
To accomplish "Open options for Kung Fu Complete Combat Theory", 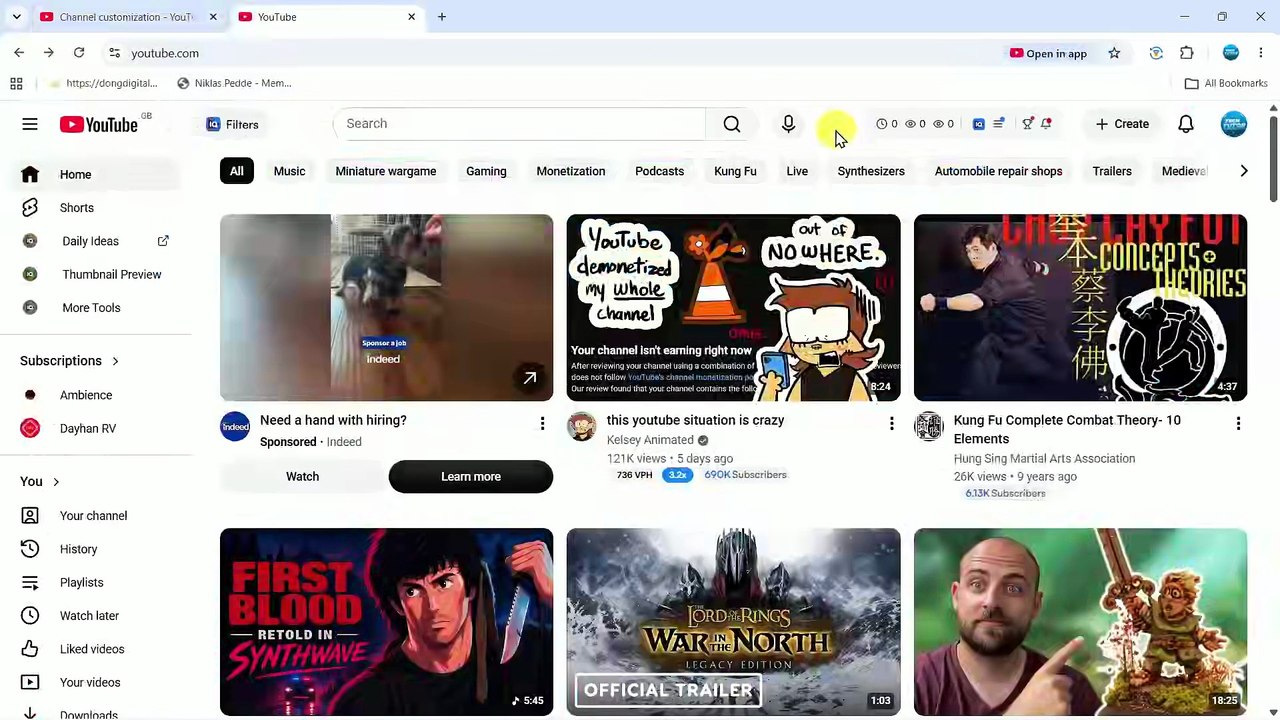I will pyautogui.click(x=1238, y=424).
